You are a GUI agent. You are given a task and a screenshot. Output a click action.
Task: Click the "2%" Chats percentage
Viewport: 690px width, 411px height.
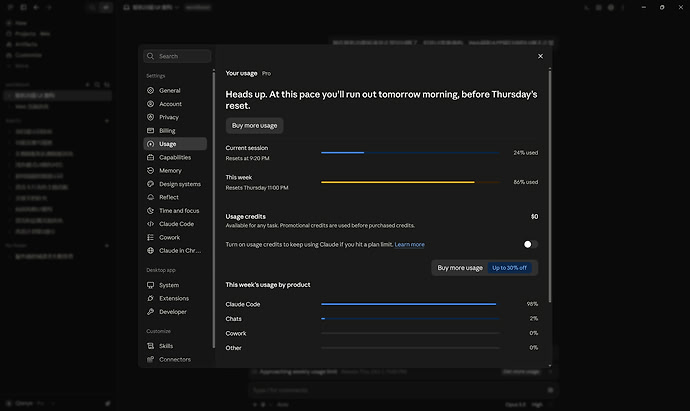534,319
